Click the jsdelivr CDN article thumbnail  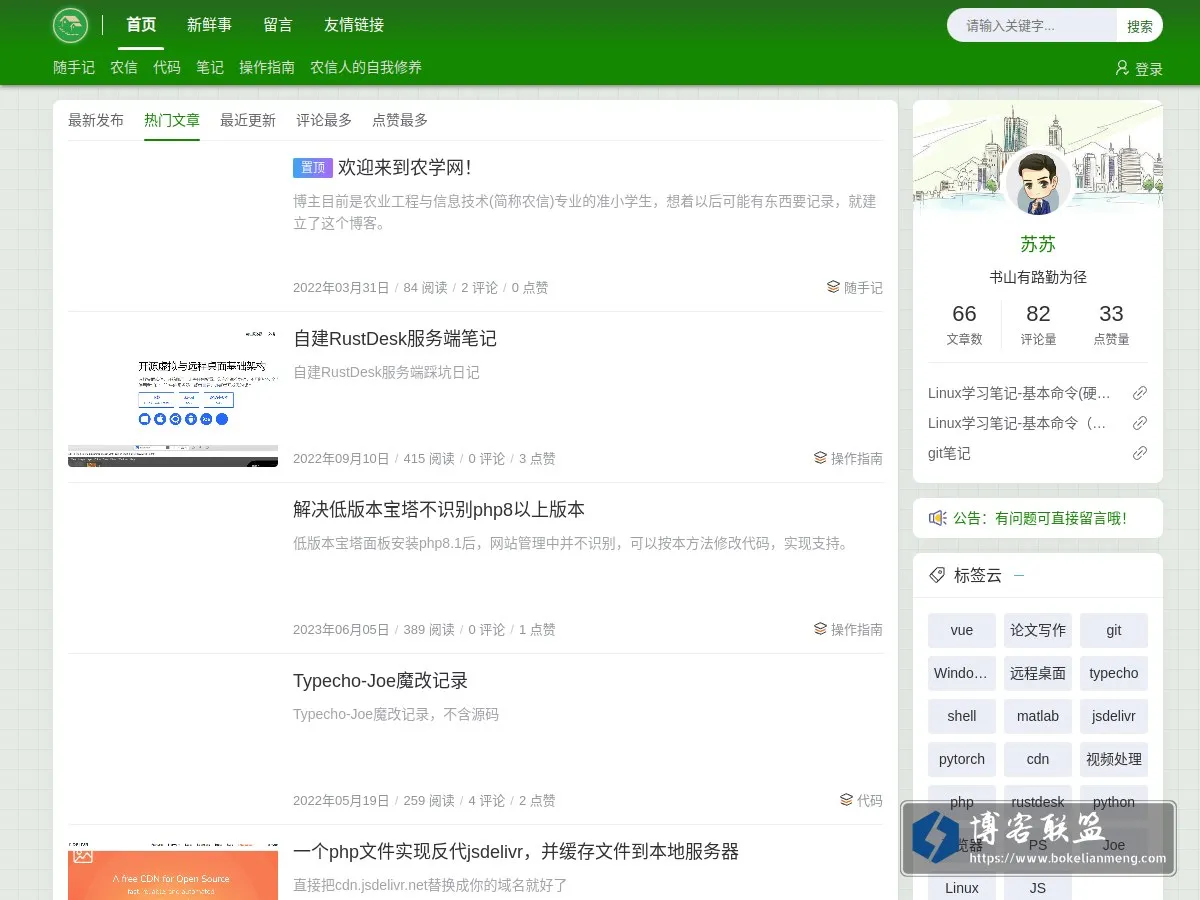coord(173,870)
